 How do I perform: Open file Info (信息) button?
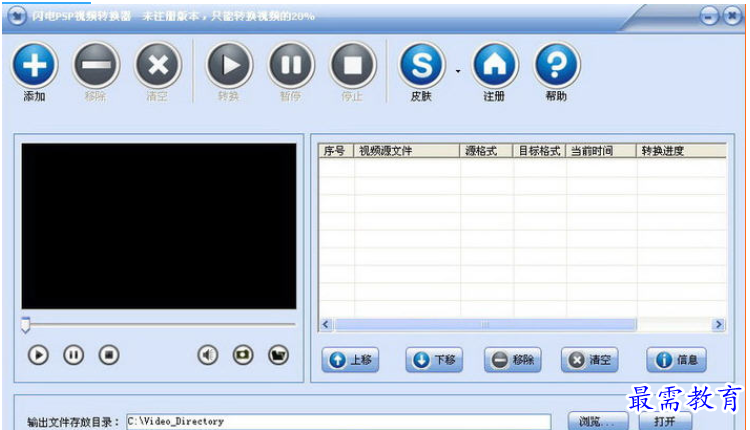click(x=676, y=360)
